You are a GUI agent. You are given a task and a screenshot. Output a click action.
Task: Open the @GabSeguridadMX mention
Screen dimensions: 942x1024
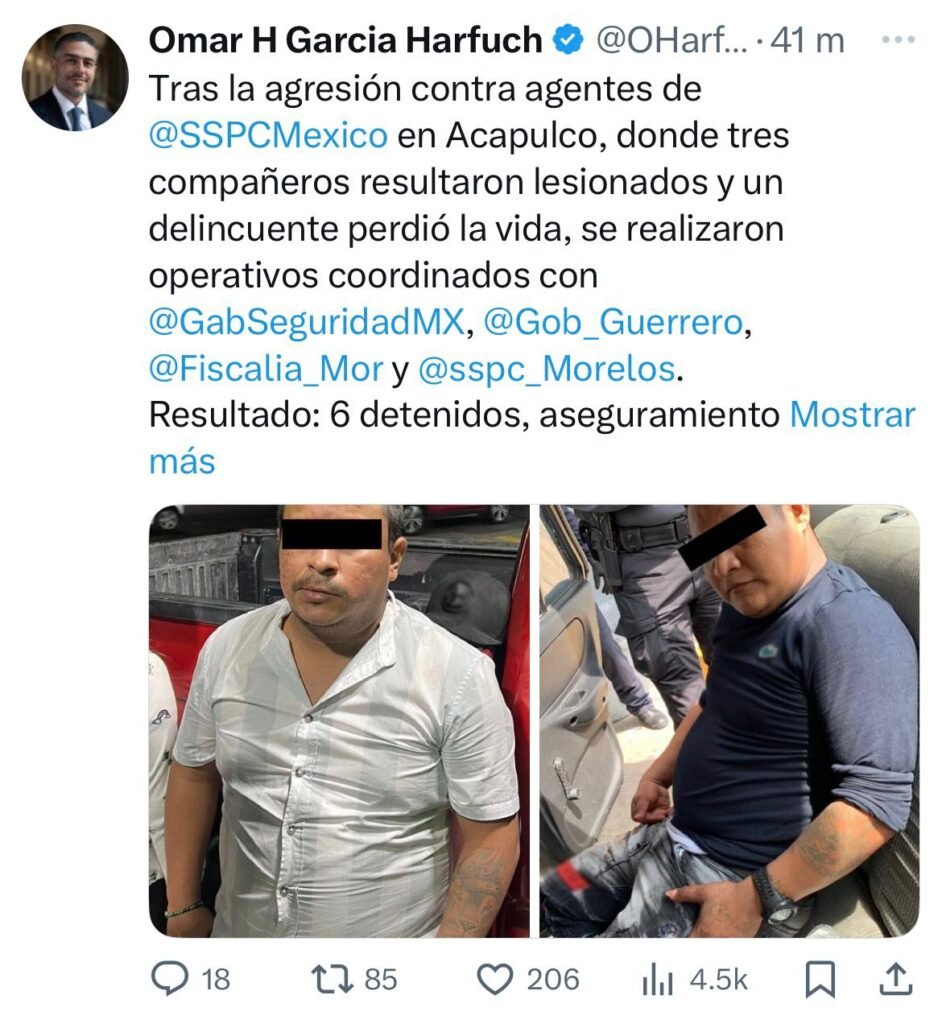306,322
